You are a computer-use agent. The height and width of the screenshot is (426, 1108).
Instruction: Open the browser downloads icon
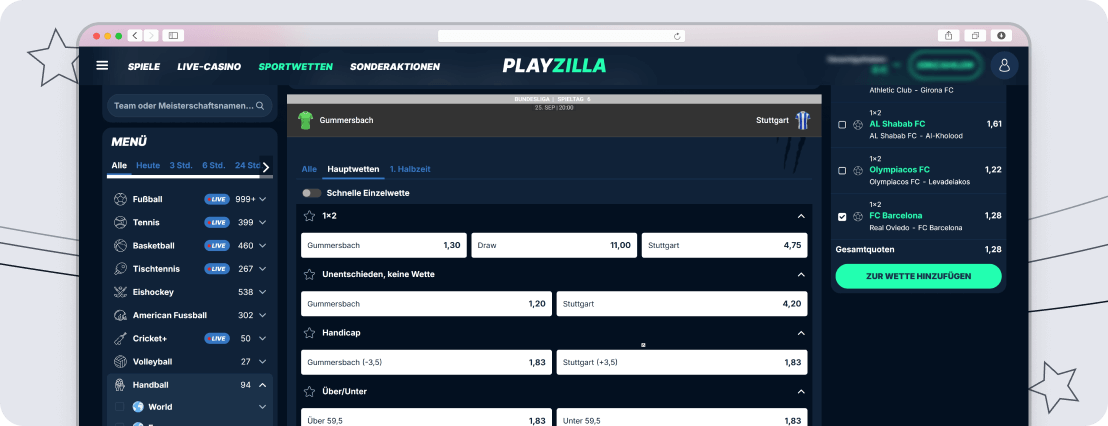(1001, 35)
